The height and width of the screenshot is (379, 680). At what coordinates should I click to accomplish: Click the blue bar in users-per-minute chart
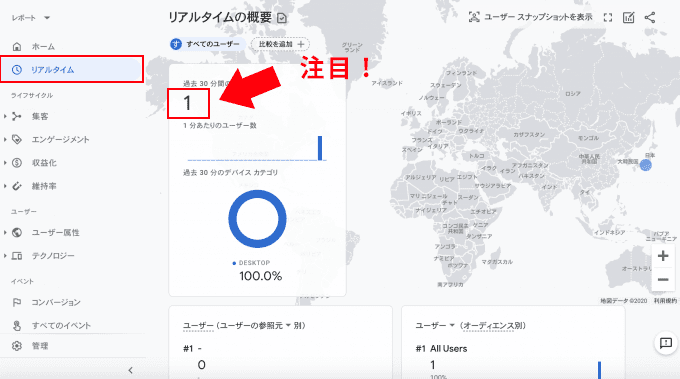(320, 148)
